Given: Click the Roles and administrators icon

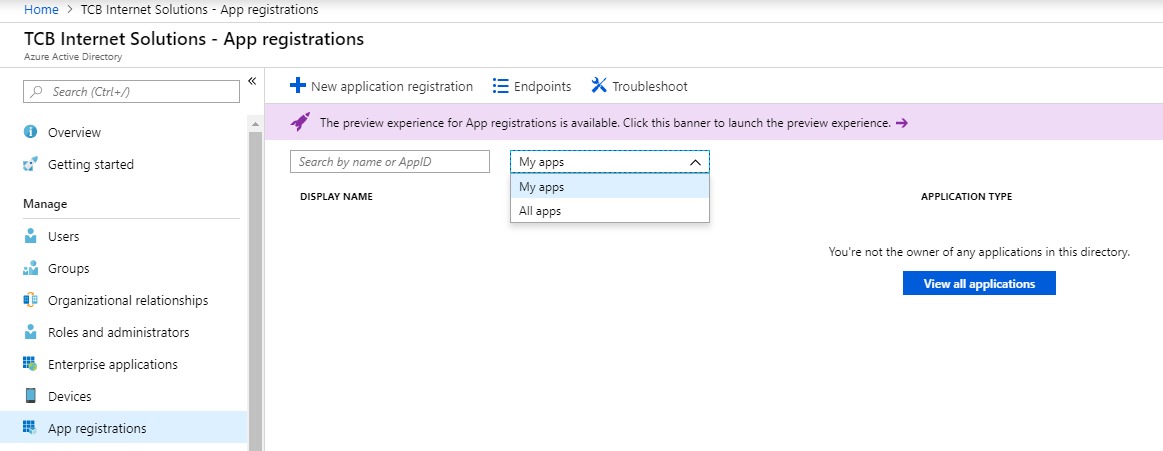Looking at the screenshot, I should pyautogui.click(x=30, y=332).
